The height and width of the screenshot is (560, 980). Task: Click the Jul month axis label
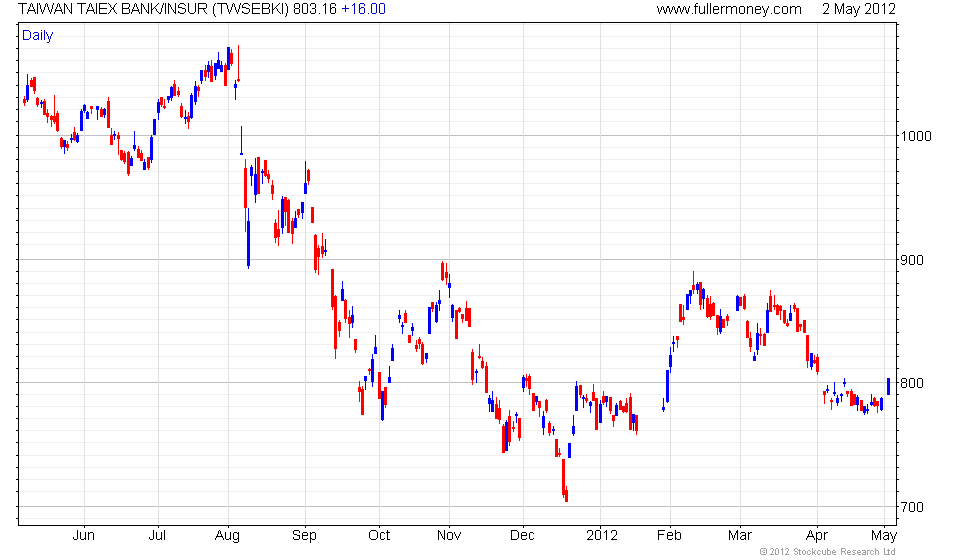[158, 536]
